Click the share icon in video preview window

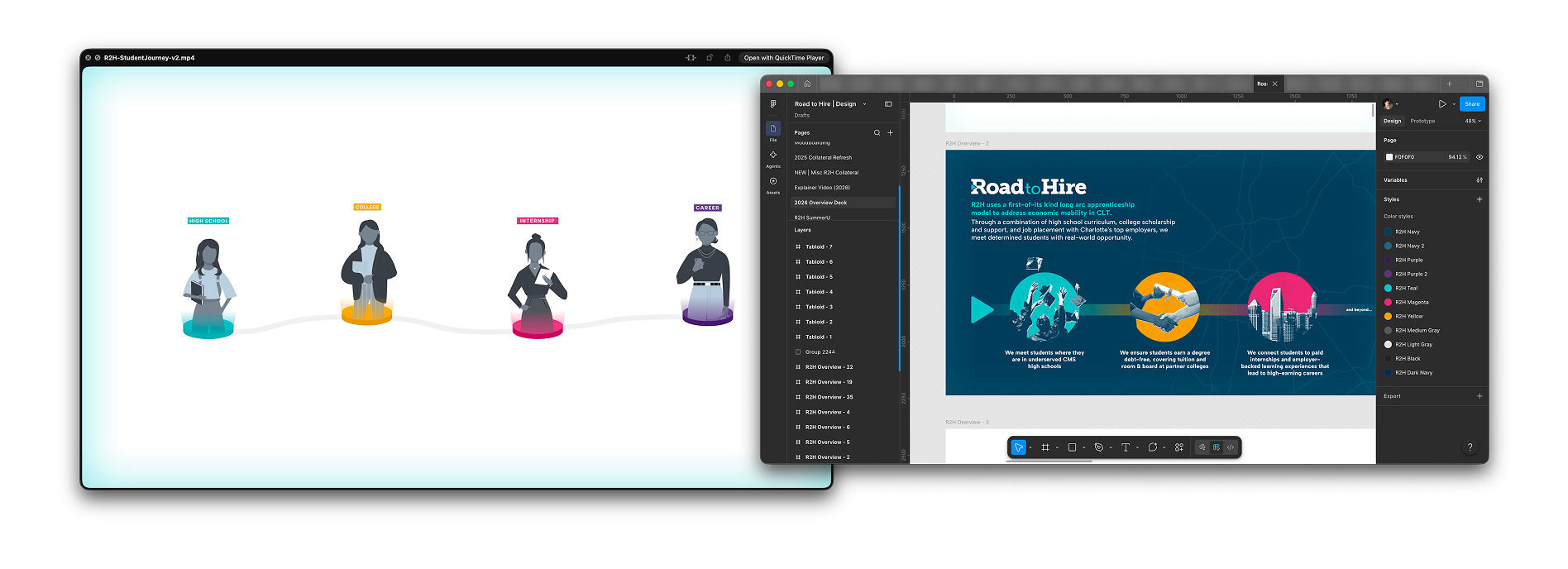pos(727,58)
